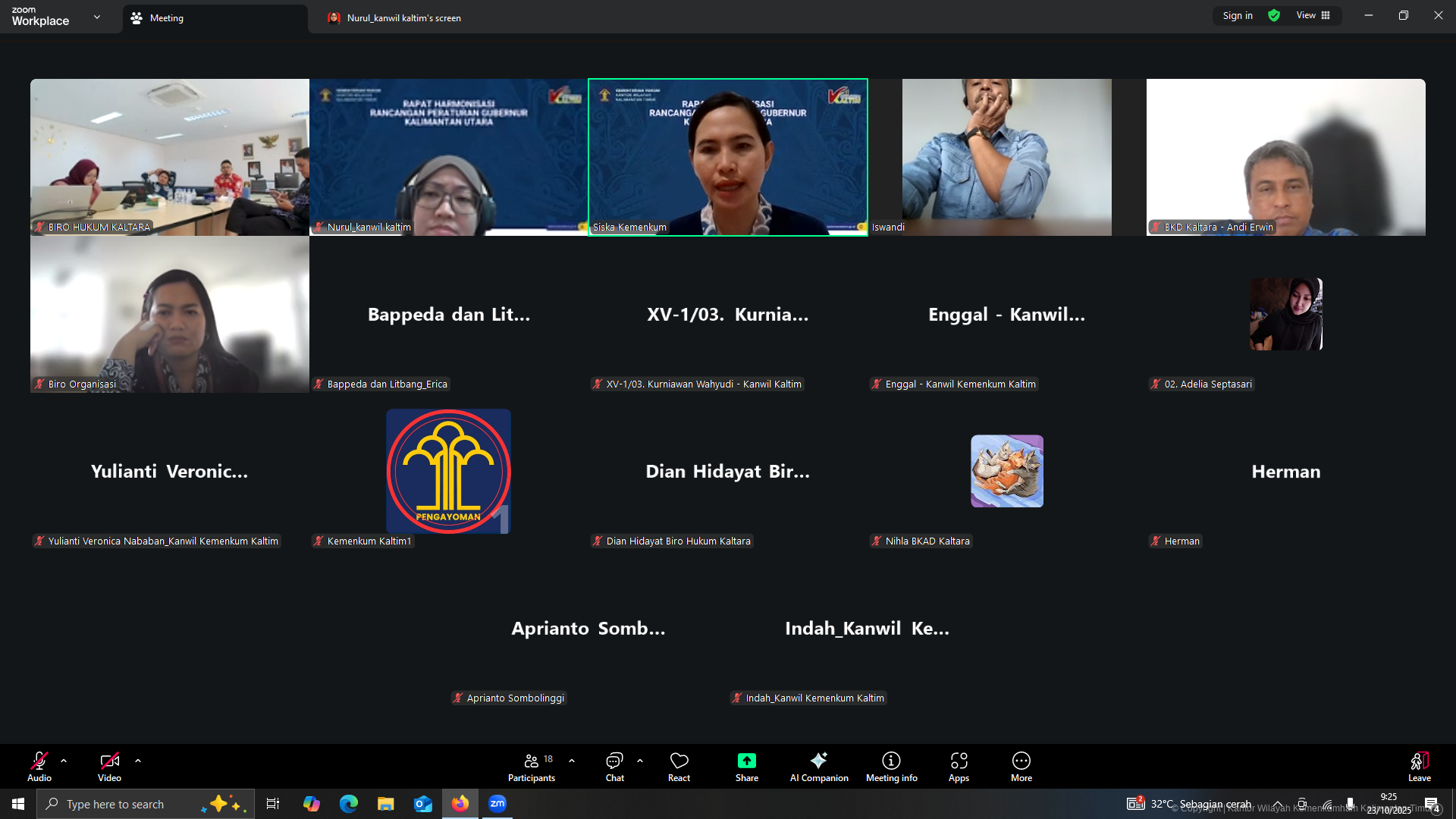The image size is (1456, 819).
Task: Click the encryption shield icon
Action: [x=1274, y=16]
